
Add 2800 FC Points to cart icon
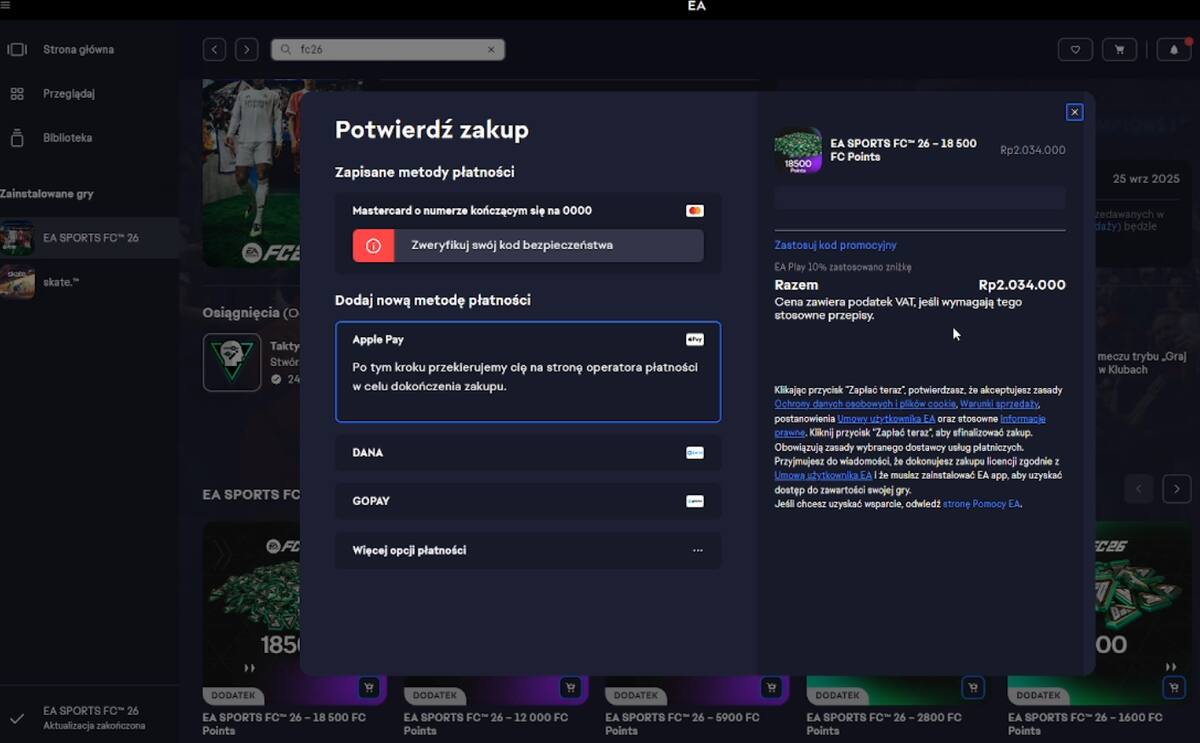(x=972, y=688)
